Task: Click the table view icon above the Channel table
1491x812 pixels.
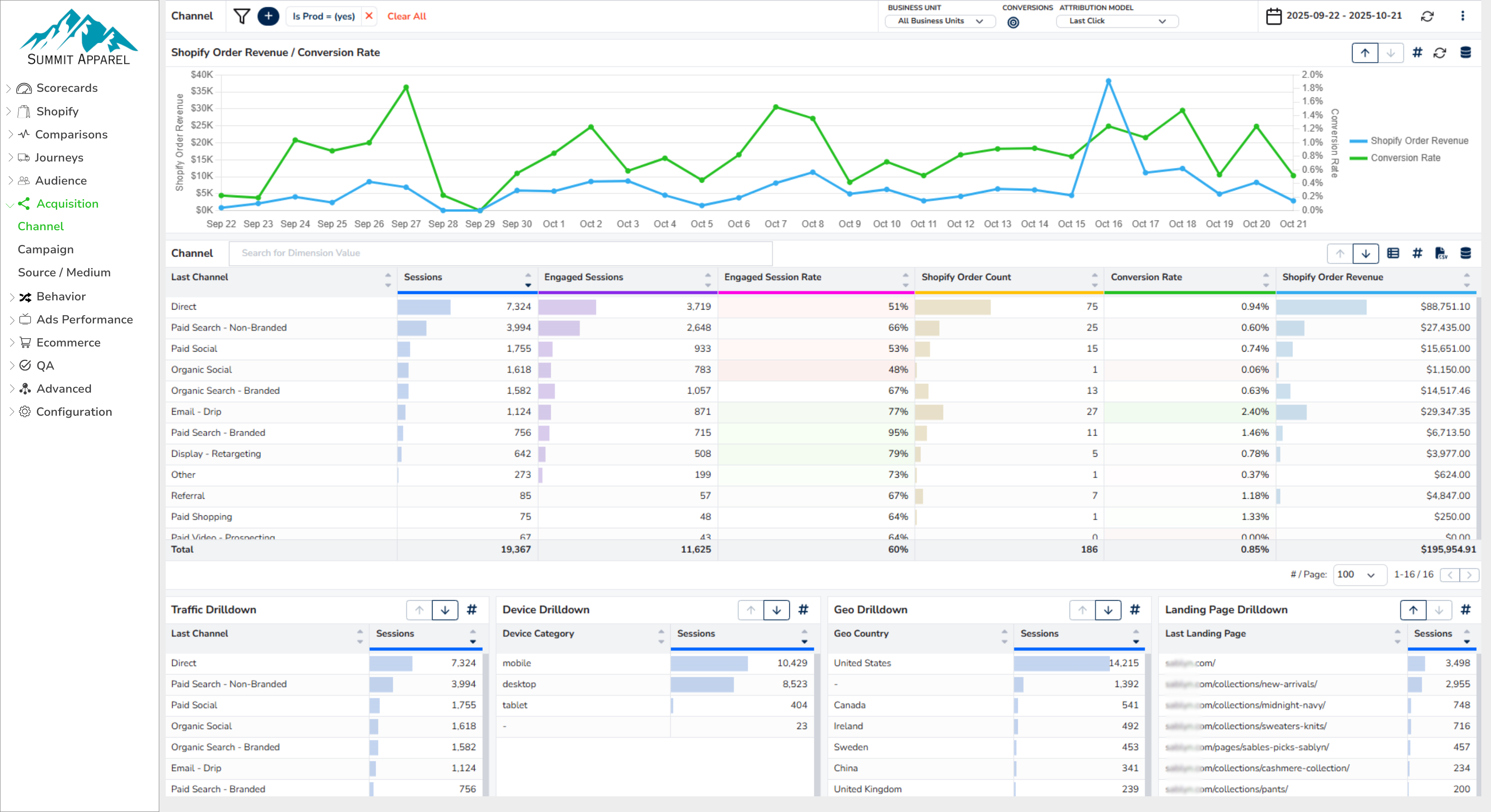Action: [x=1393, y=253]
